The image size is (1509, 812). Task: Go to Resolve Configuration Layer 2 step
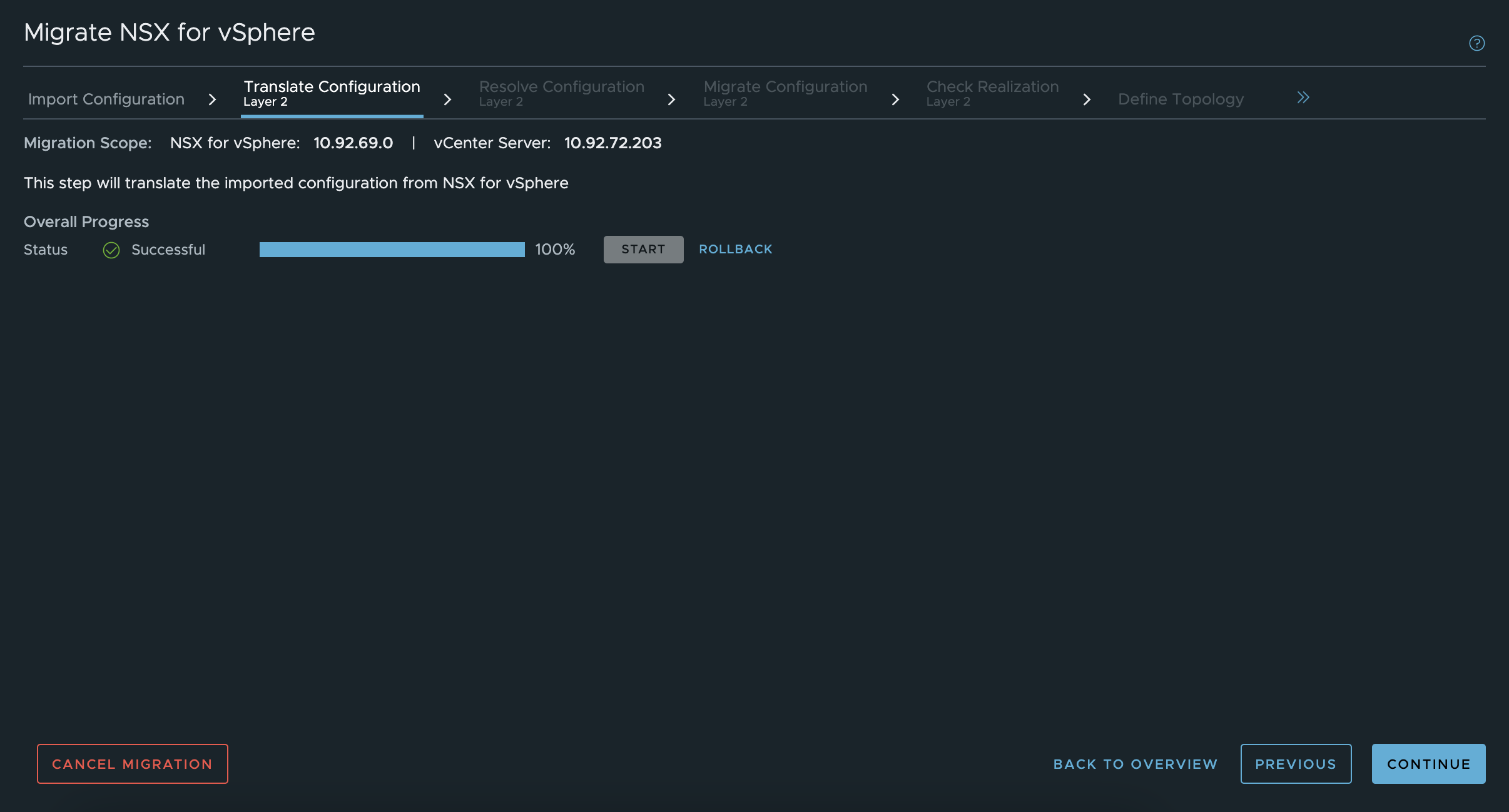pyautogui.click(x=561, y=93)
